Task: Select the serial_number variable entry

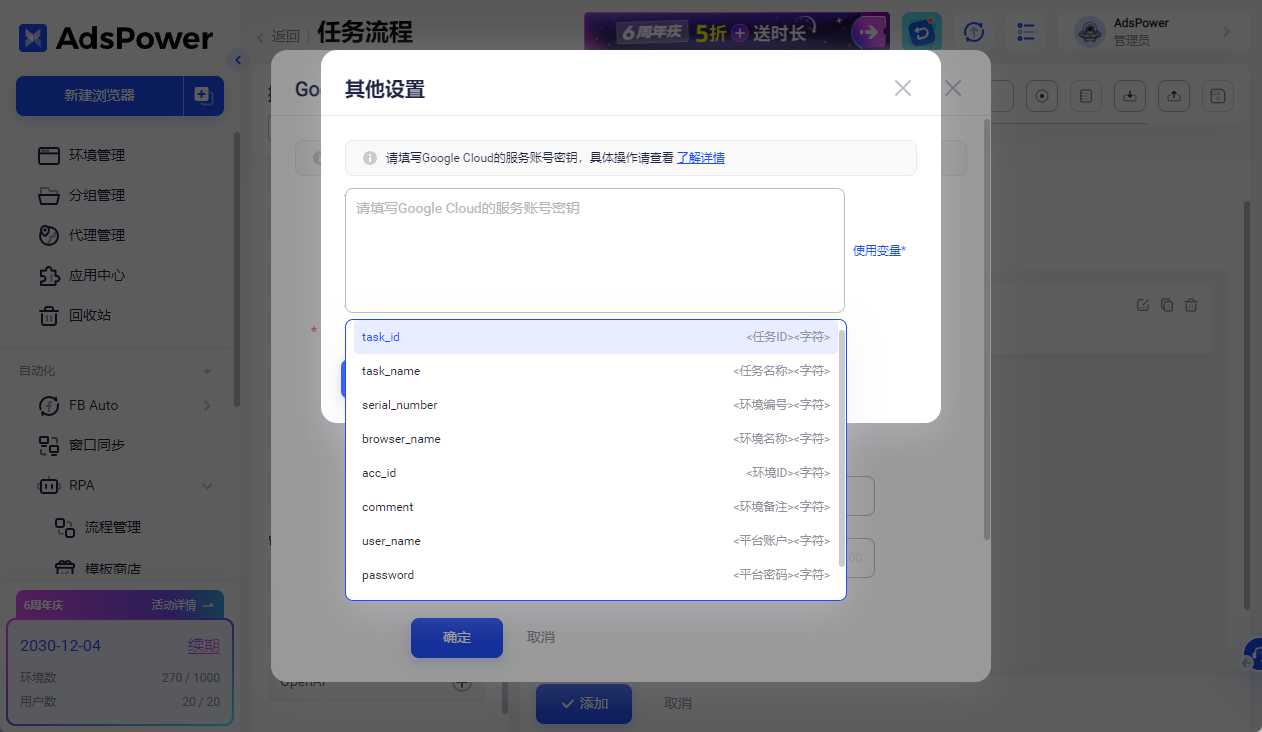Action: (x=595, y=404)
